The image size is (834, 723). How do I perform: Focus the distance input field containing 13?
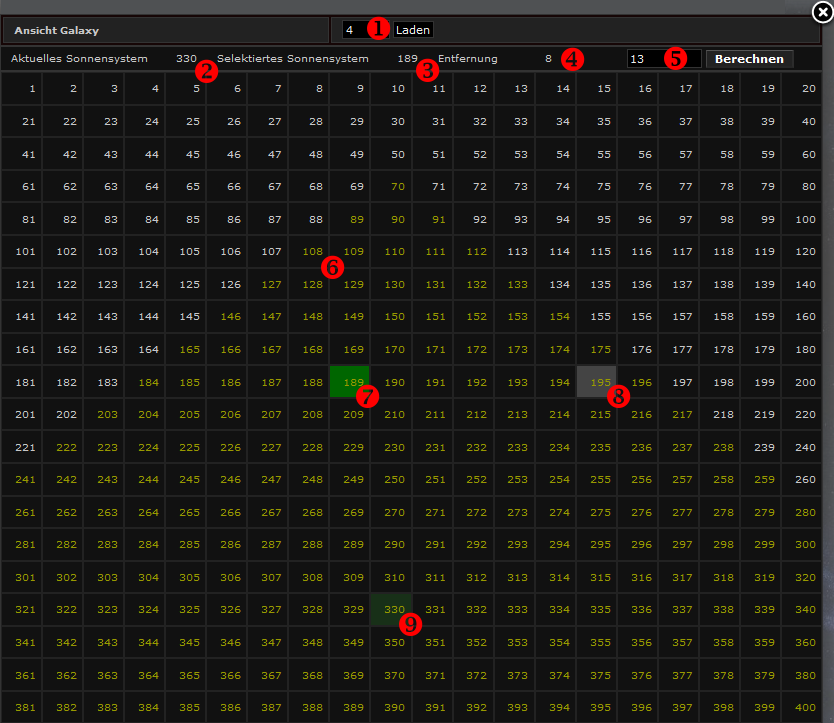coord(664,59)
